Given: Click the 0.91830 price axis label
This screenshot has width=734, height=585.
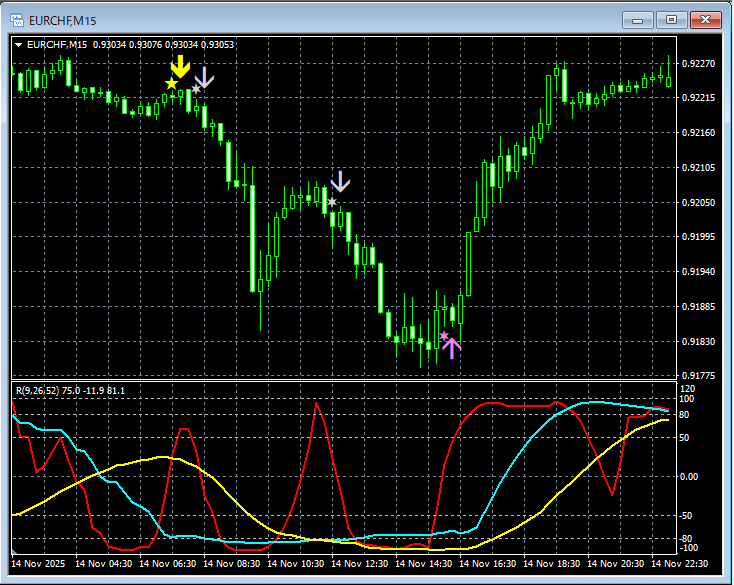Looking at the screenshot, I should coord(696,342).
